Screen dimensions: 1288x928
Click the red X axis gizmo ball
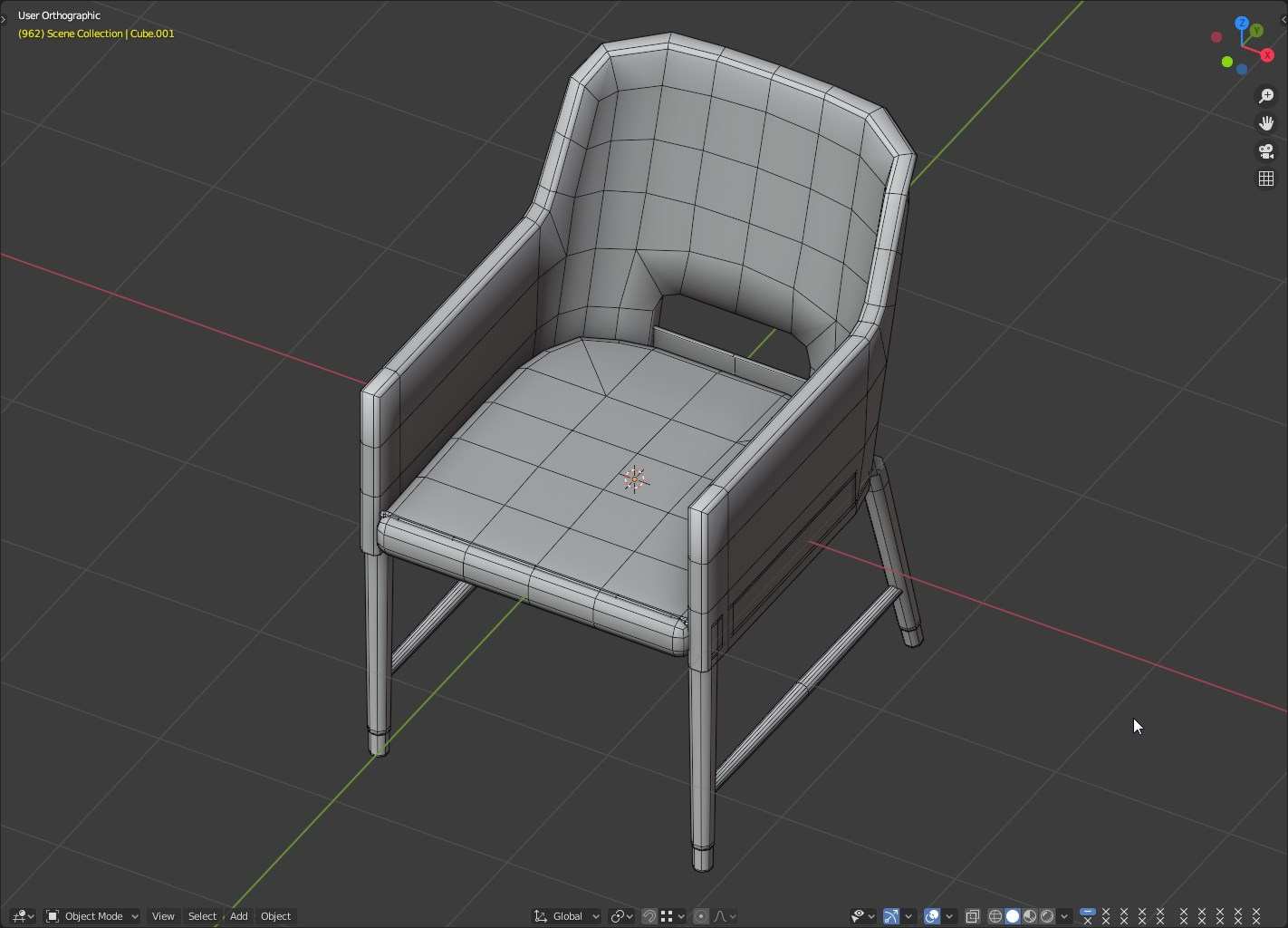coord(1268,55)
